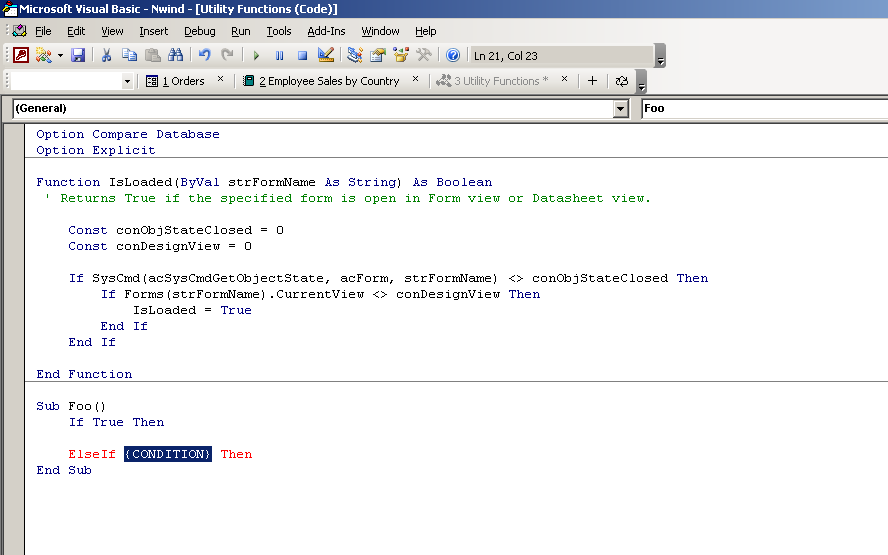Open the Tools menu
Screen dimensions: 888x555
pyautogui.click(x=279, y=31)
